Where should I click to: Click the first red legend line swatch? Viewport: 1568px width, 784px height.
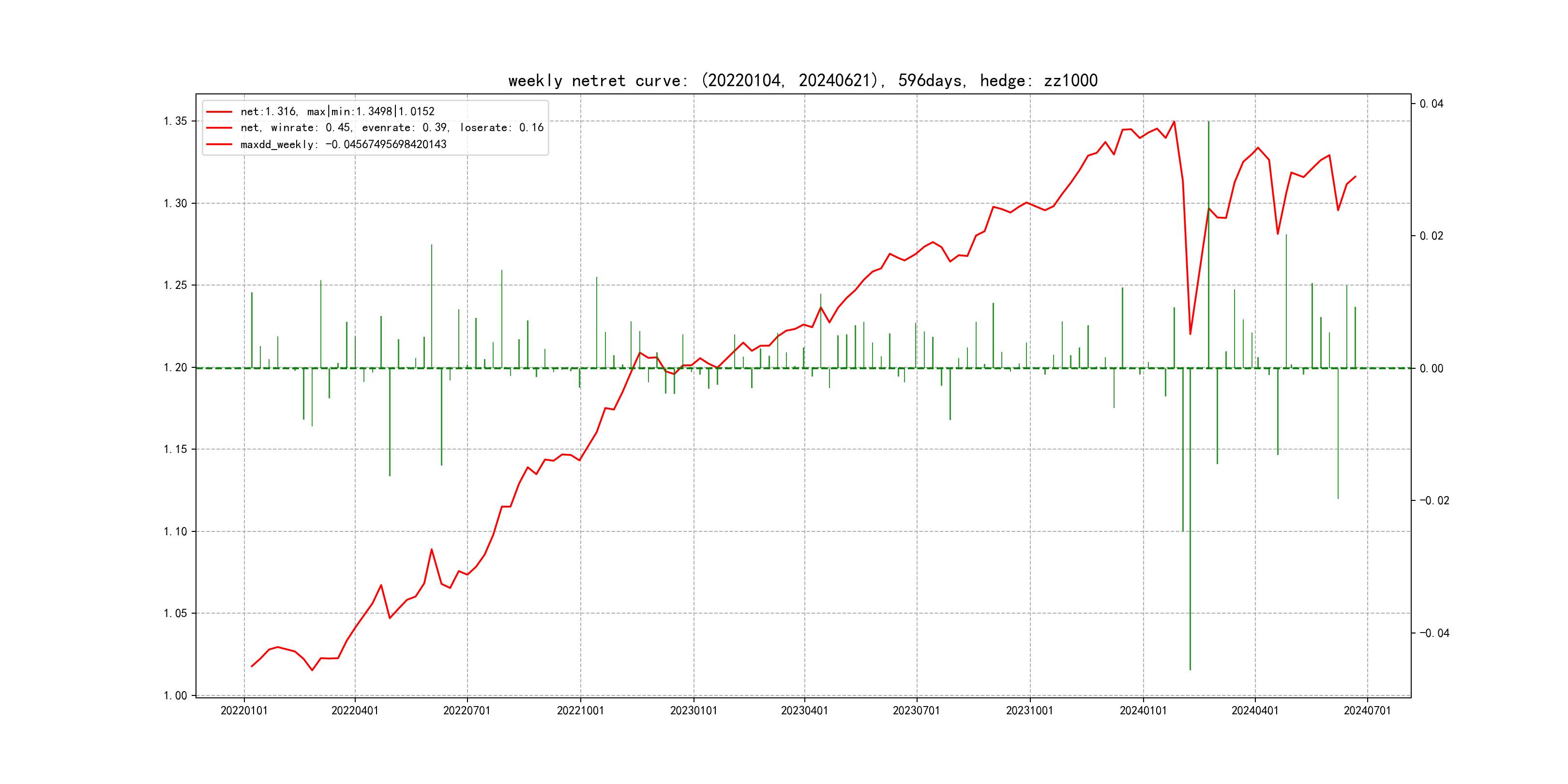(219, 112)
